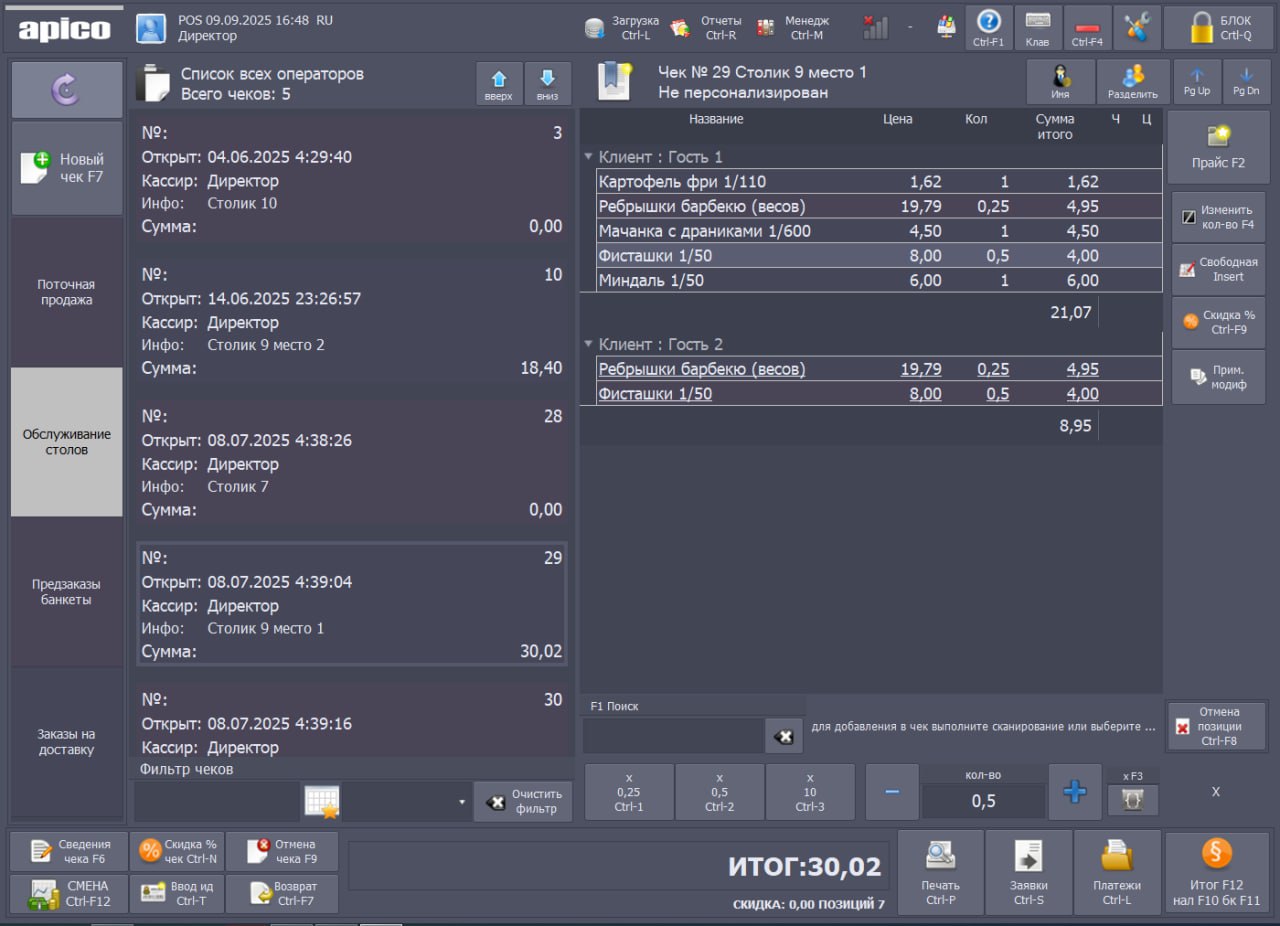Clear the F1 Поиск search field
This screenshot has height=926, width=1280.
tap(784, 736)
